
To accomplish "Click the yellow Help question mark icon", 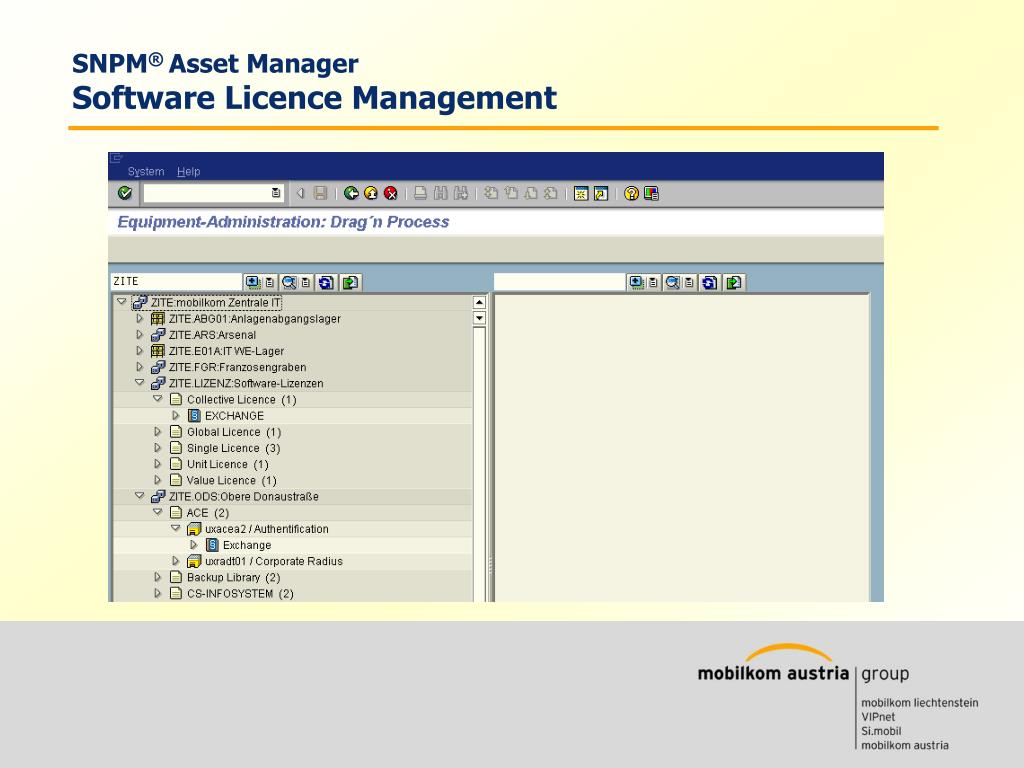I will [632, 193].
